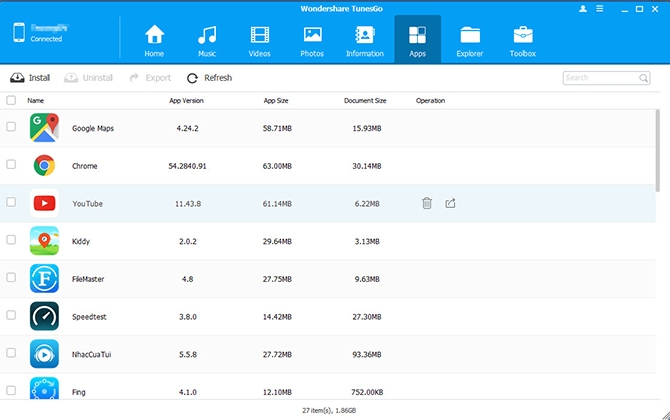This screenshot has height=420, width=670.
Task: Click the 752.00KB document size value
Action: point(367,392)
